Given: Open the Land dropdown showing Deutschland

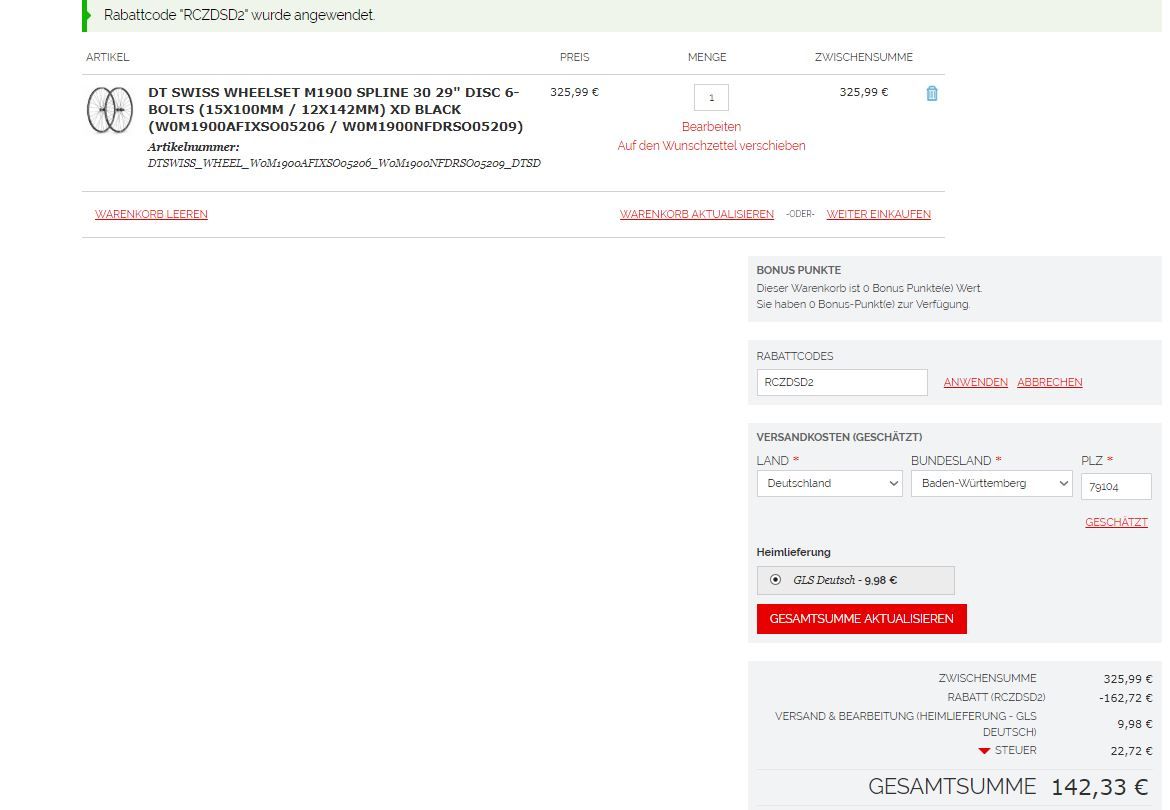Looking at the screenshot, I should [829, 483].
